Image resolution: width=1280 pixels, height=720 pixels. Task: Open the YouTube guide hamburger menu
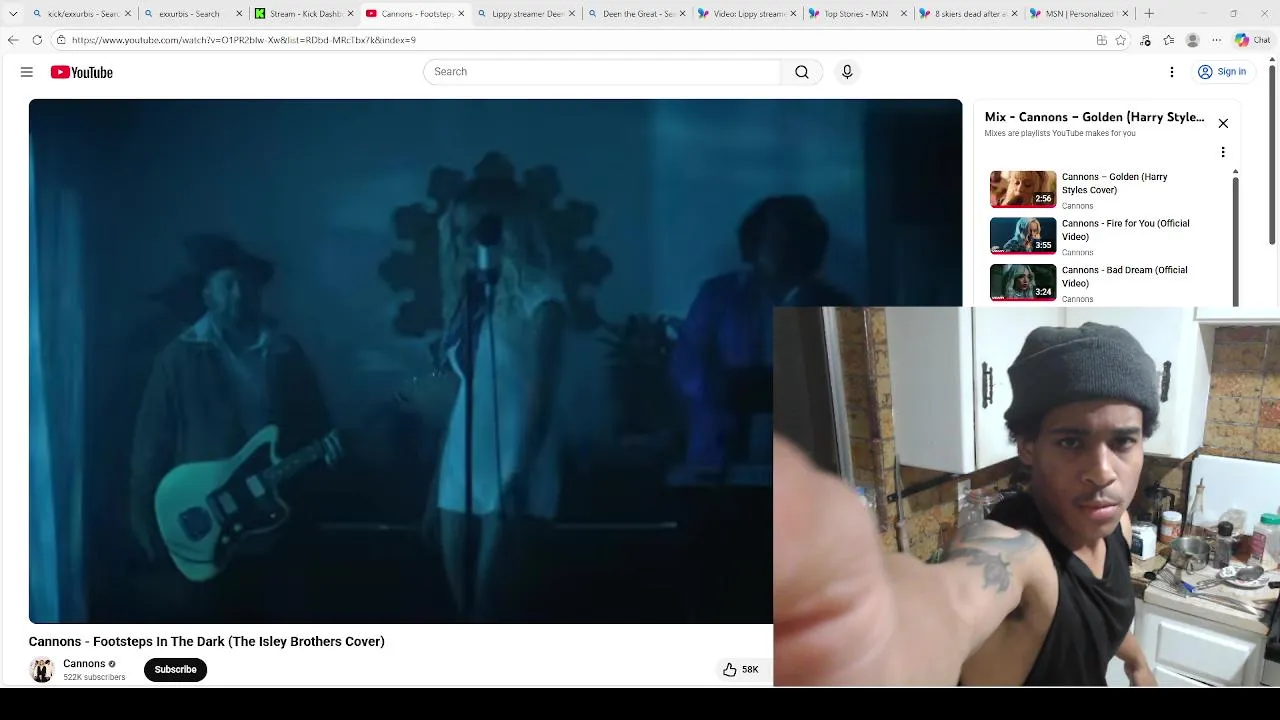click(27, 72)
